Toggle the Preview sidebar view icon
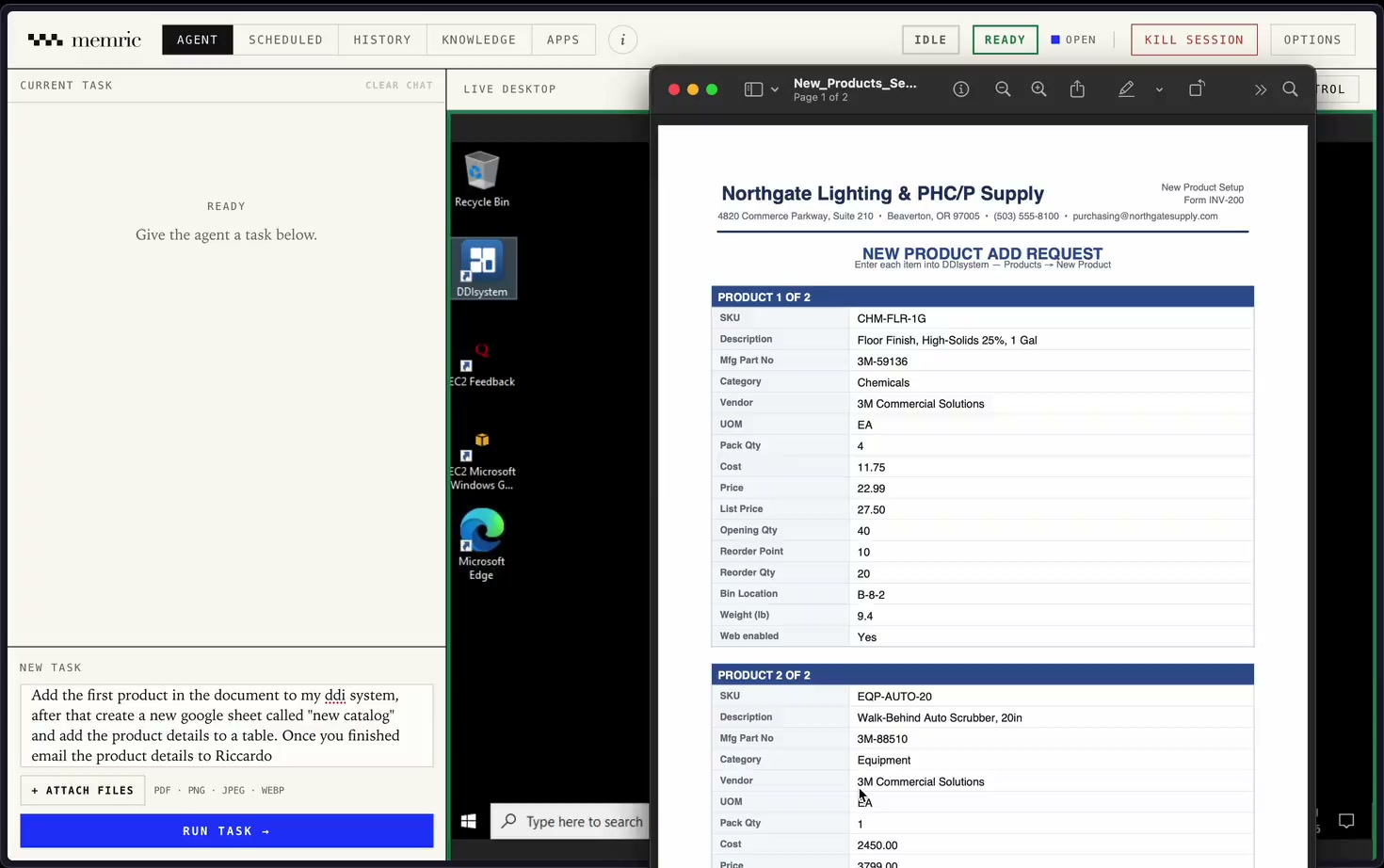The height and width of the screenshot is (868, 1384). pos(753,89)
